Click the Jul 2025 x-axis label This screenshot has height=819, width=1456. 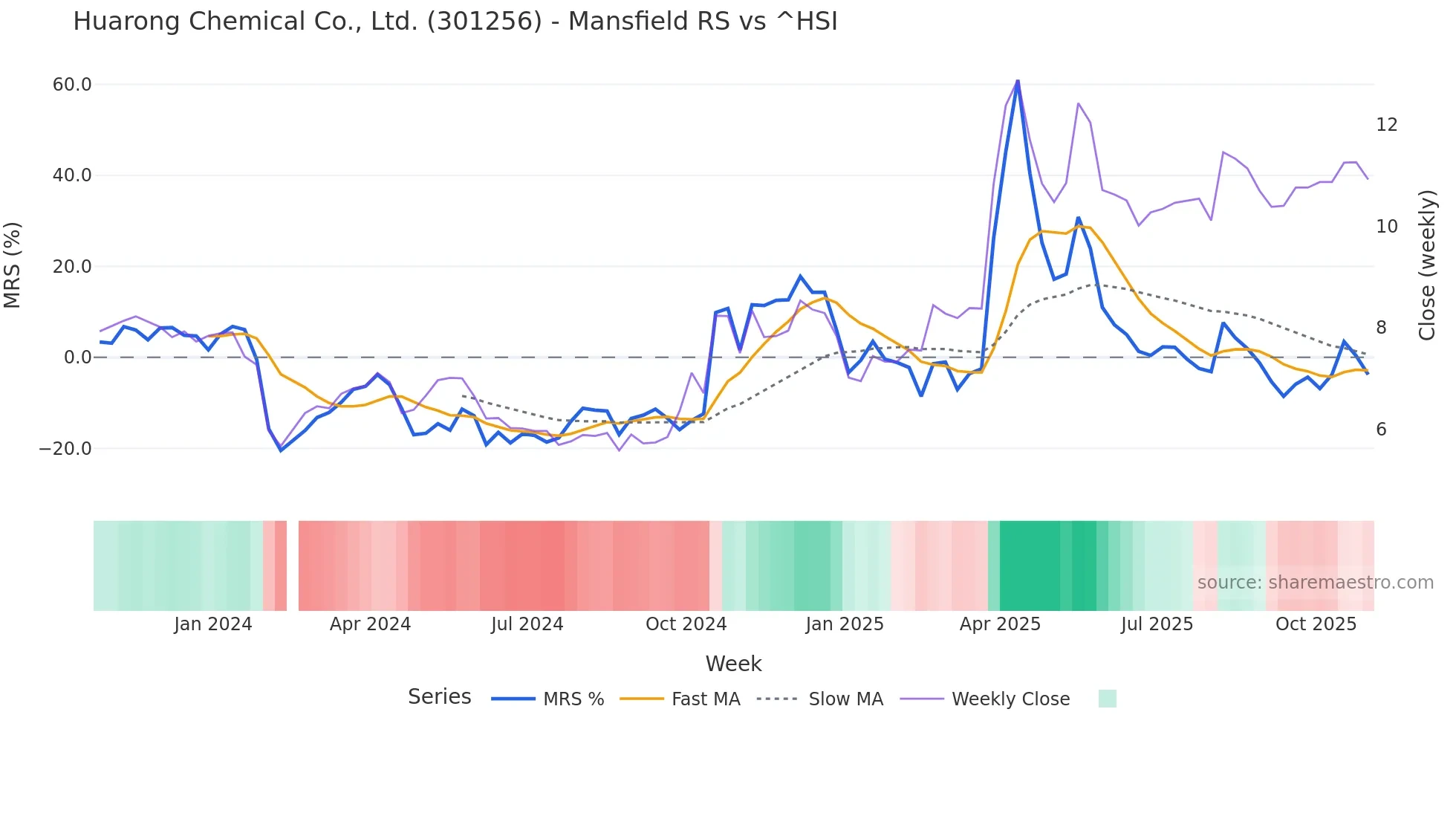pyautogui.click(x=1157, y=624)
